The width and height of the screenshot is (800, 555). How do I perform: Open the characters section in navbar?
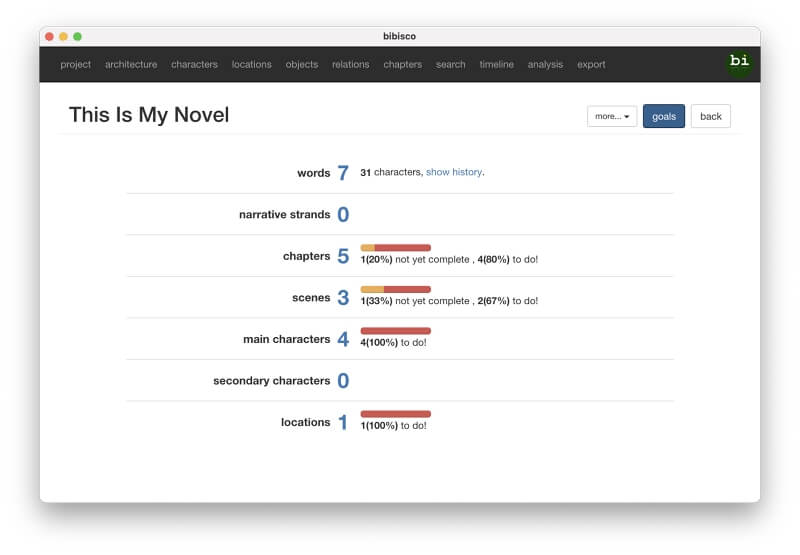coord(194,64)
